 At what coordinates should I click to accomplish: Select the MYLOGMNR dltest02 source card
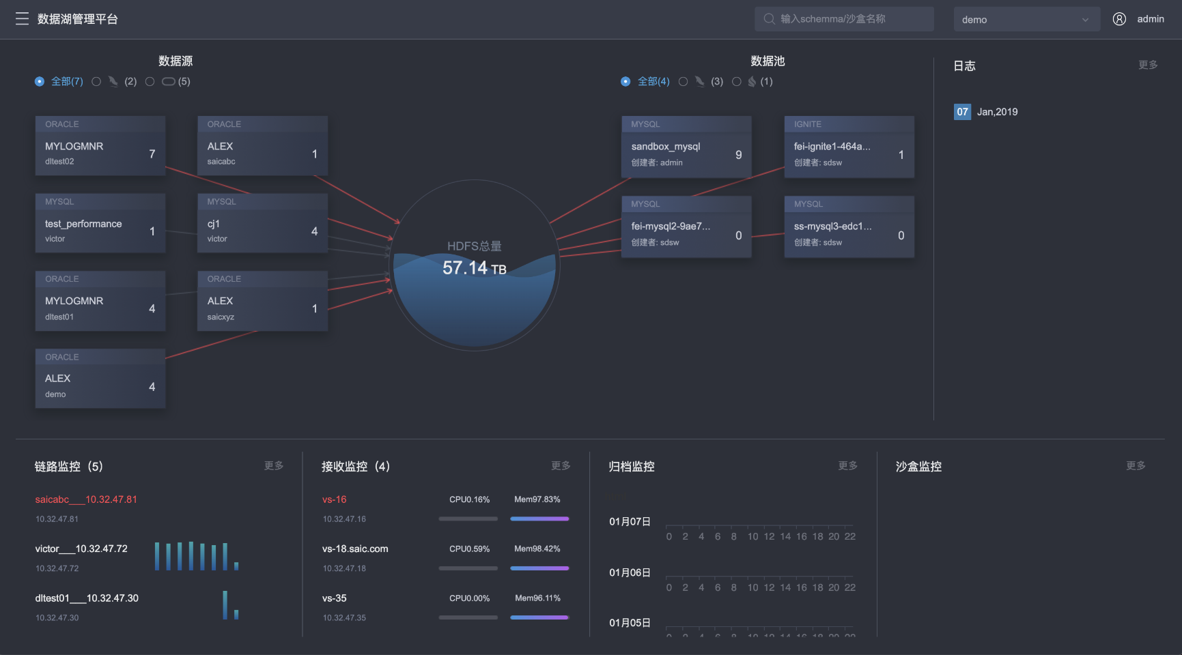pos(100,147)
